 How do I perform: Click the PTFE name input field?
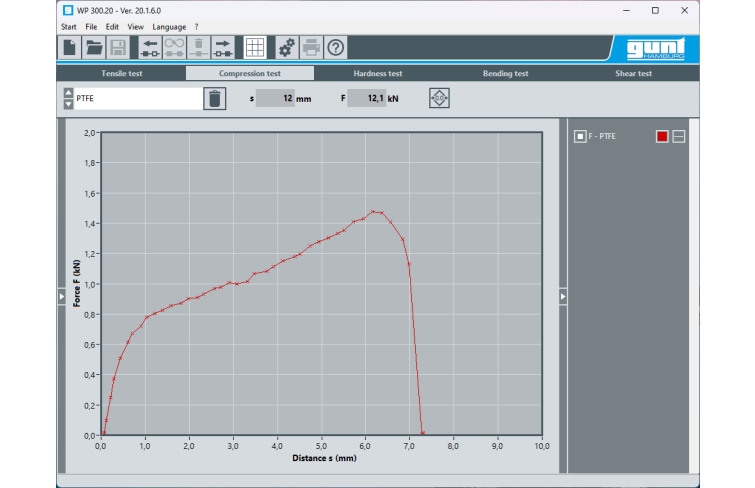137,98
